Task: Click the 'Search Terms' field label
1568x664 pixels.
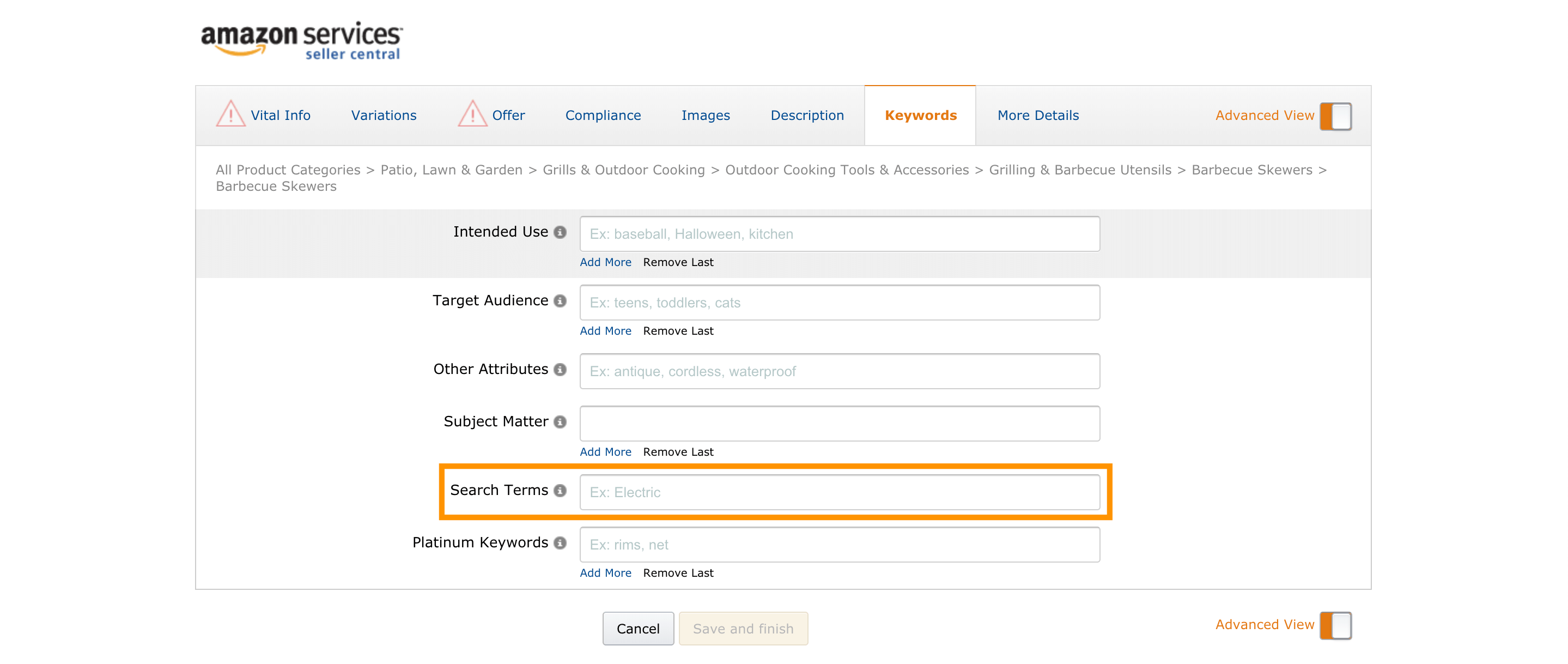Action: [x=499, y=491]
